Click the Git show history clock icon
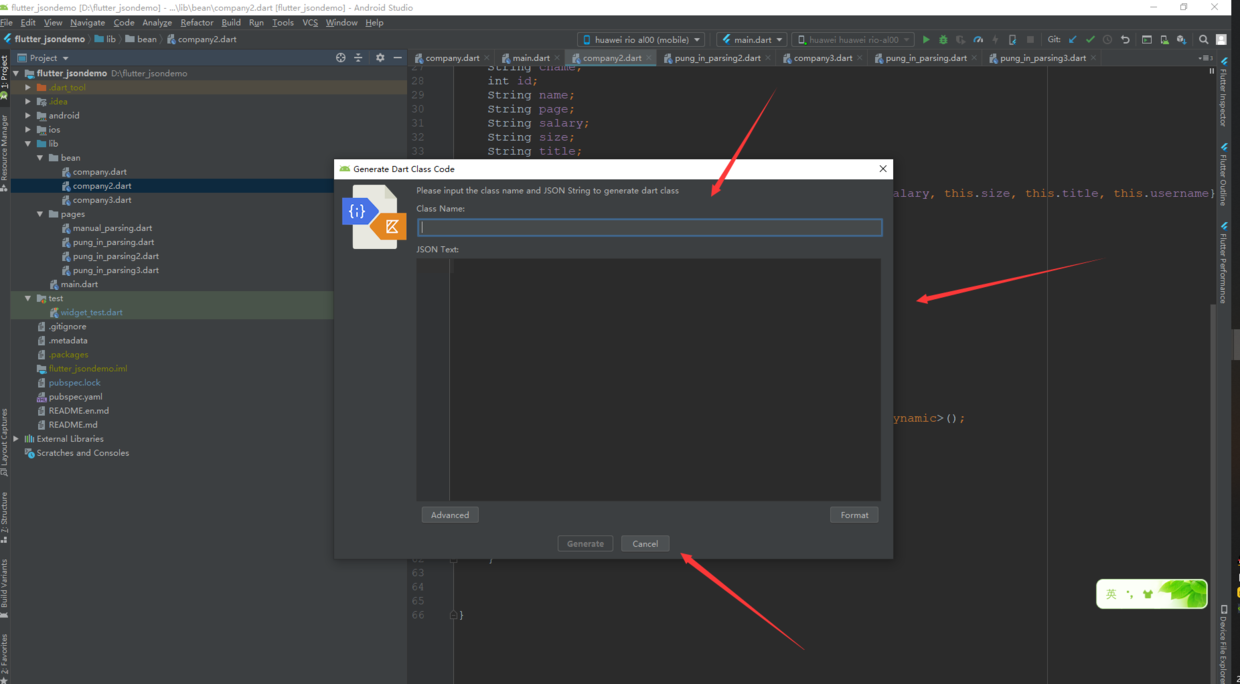The width and height of the screenshot is (1240, 684). (x=1107, y=40)
